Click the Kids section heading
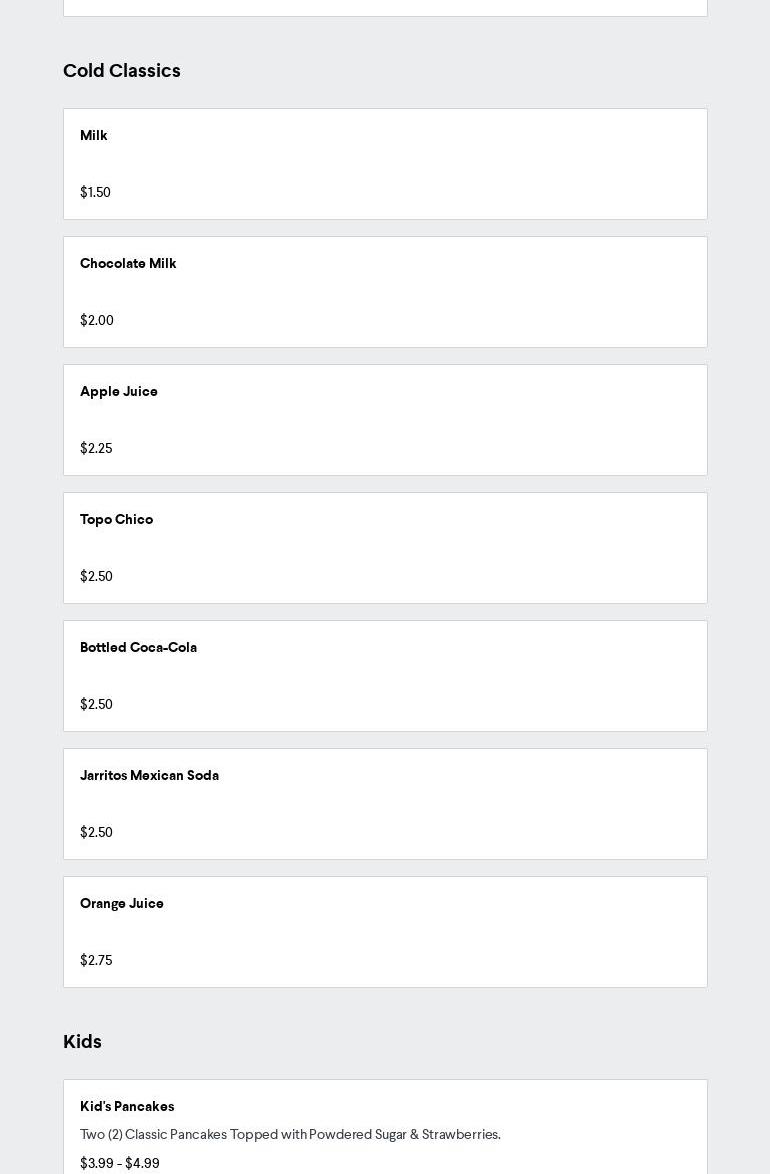 82,1042
